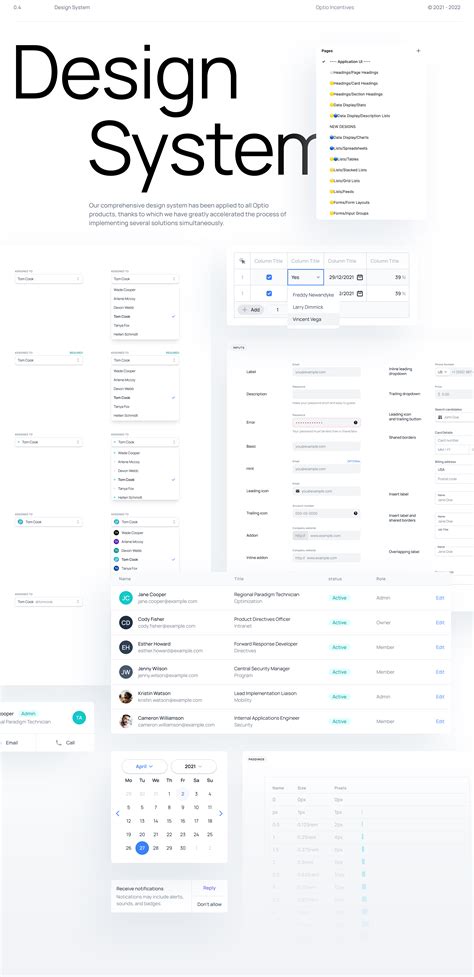The width and height of the screenshot is (474, 977).
Task: Toggle the checkbox in the second spreadsheet row
Action: coord(269,293)
